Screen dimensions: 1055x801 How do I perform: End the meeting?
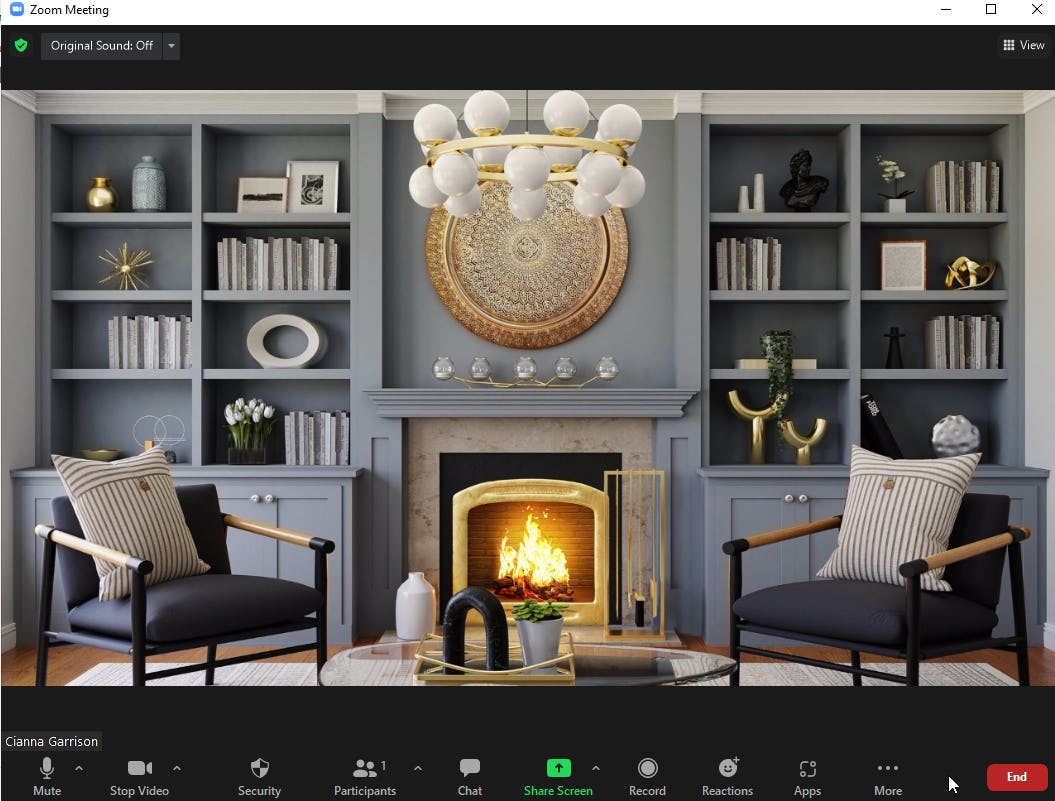click(x=1016, y=776)
